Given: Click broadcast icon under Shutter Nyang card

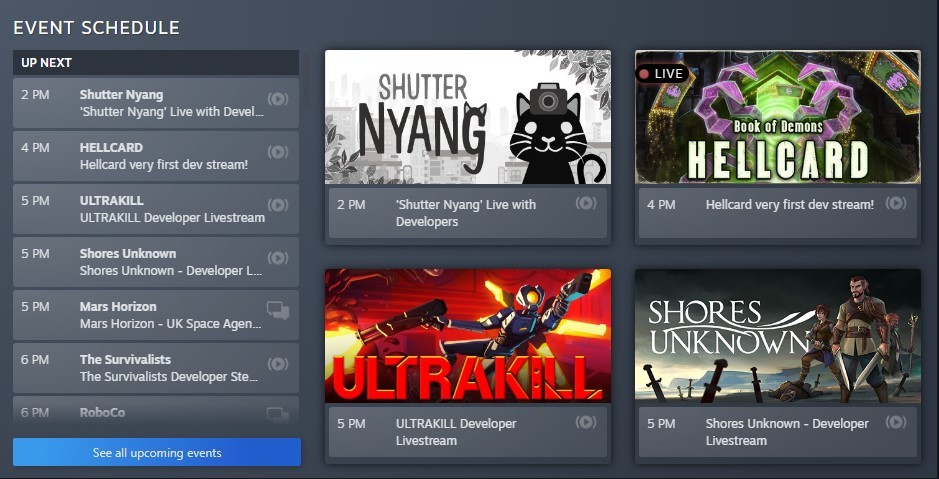Looking at the screenshot, I should 586,203.
